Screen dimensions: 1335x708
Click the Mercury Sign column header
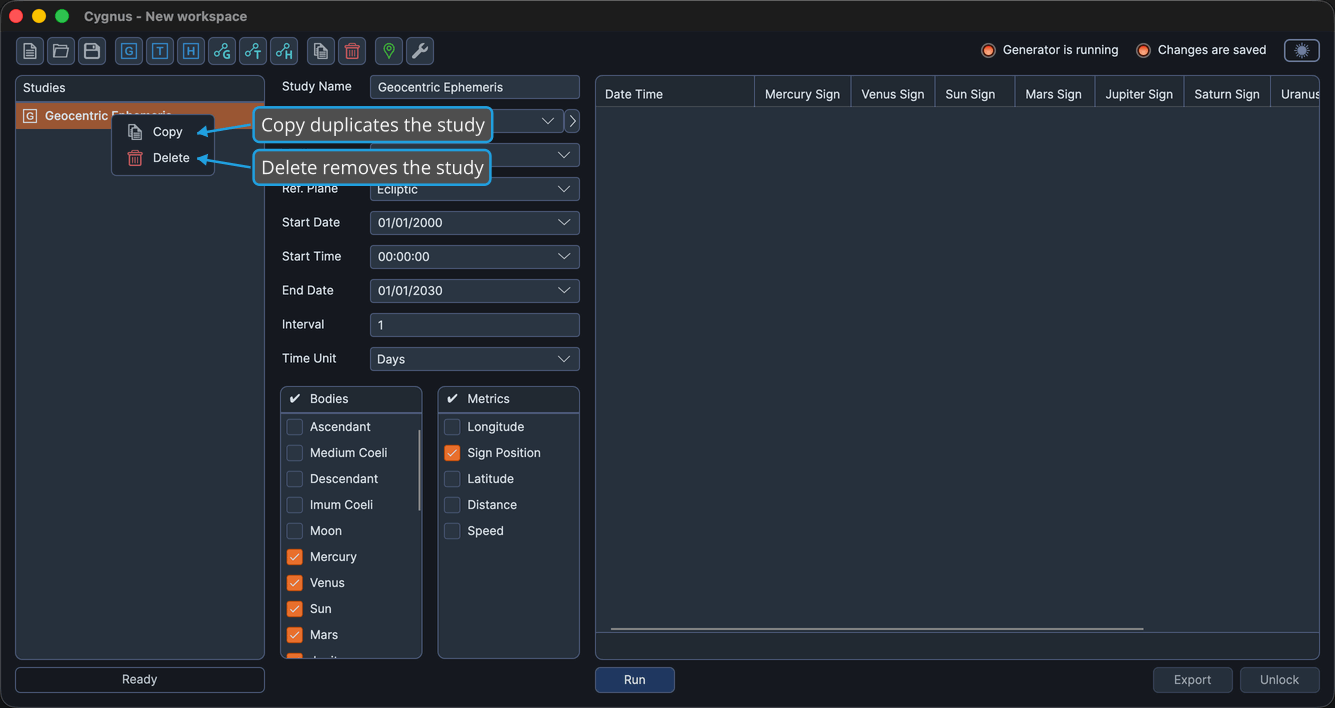point(802,94)
